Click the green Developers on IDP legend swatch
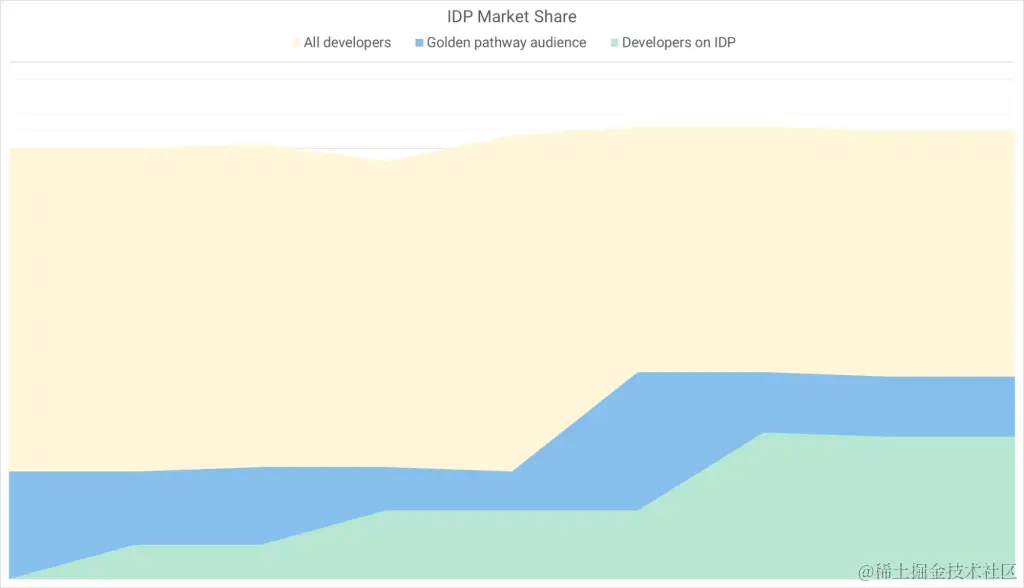 [x=615, y=43]
